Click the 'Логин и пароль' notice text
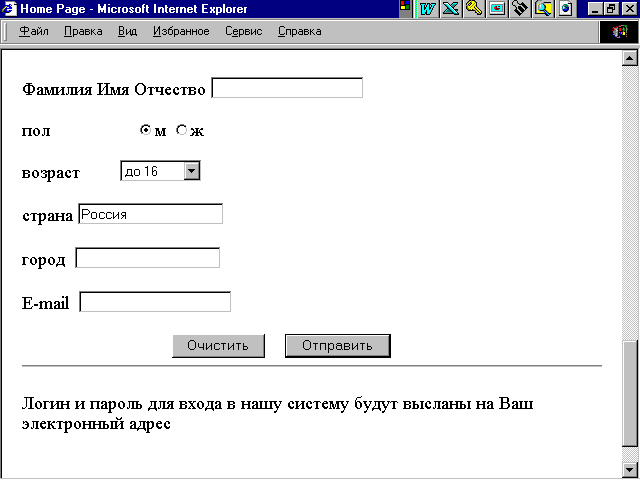This screenshot has width=640, height=480. coord(277,413)
